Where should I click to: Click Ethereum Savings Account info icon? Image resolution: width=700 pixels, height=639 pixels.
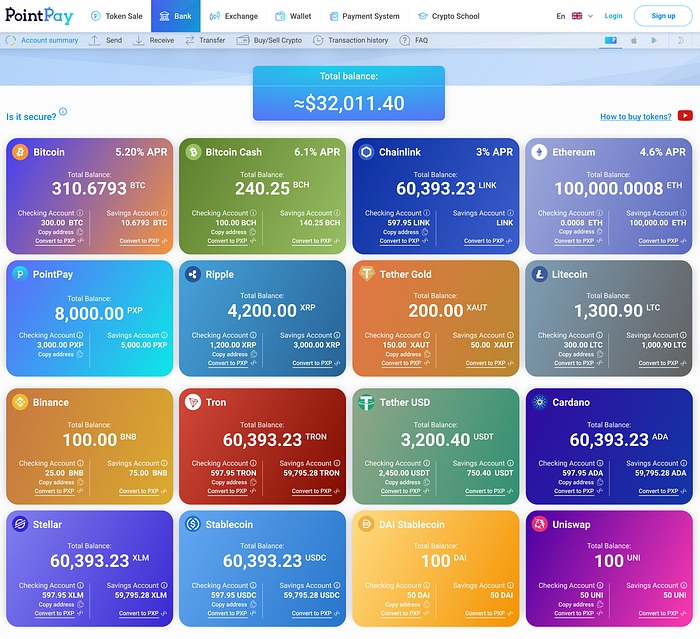point(683,213)
